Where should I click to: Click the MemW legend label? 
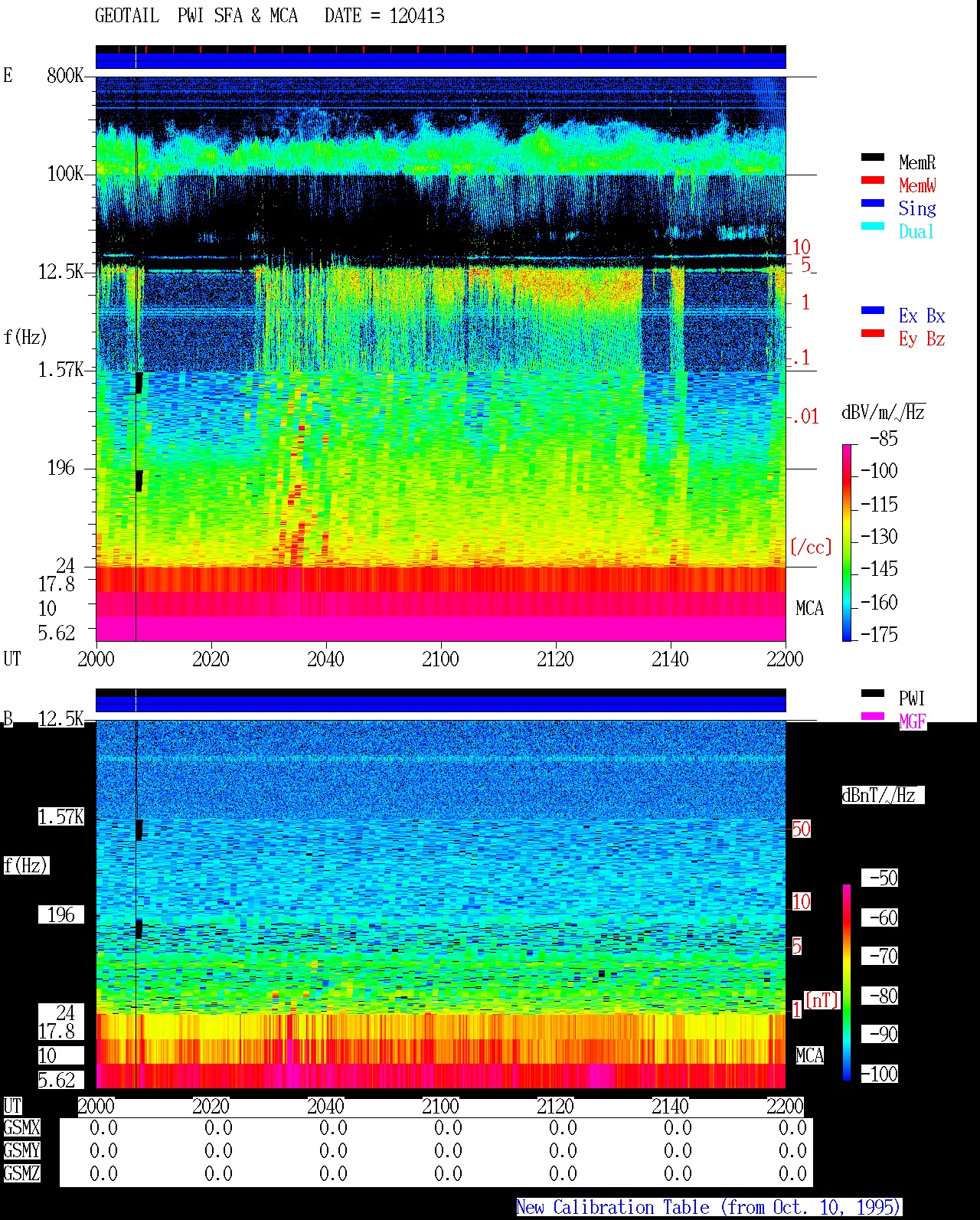click(917, 185)
